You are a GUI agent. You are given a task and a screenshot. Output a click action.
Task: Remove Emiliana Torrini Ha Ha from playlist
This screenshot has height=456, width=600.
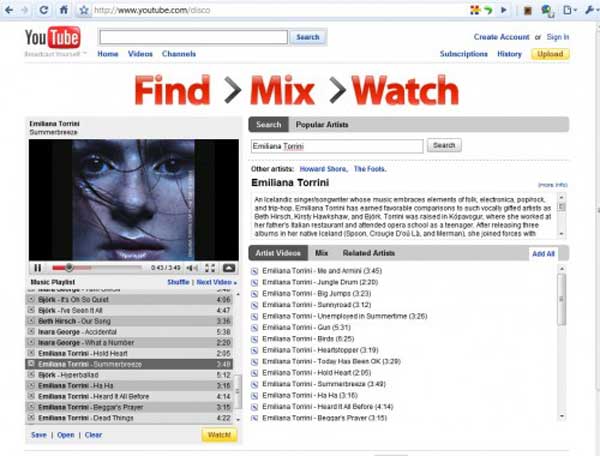(x=31, y=385)
